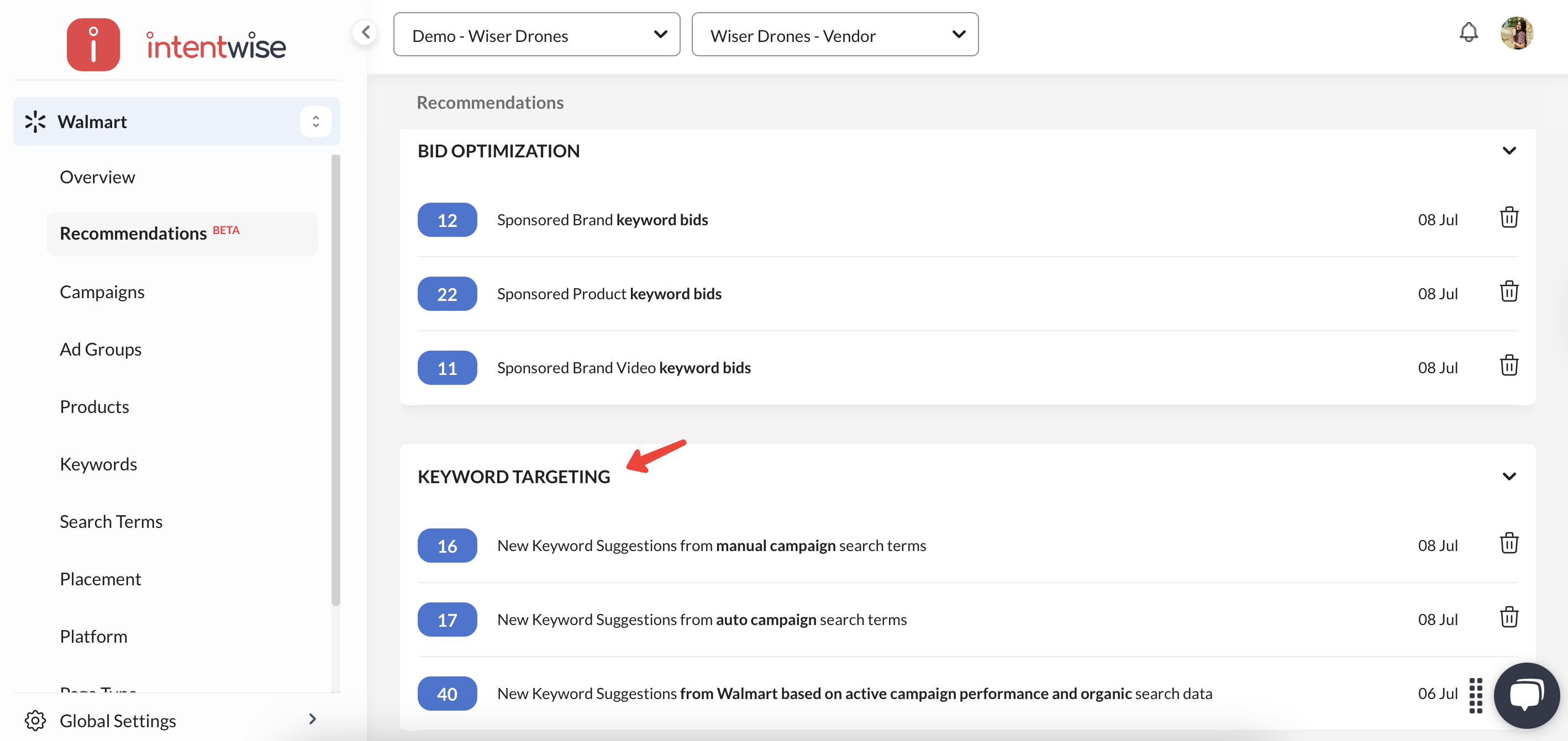Image resolution: width=1568 pixels, height=741 pixels.
Task: Open the 22 count badge for Sponsored Product
Action: (x=447, y=294)
